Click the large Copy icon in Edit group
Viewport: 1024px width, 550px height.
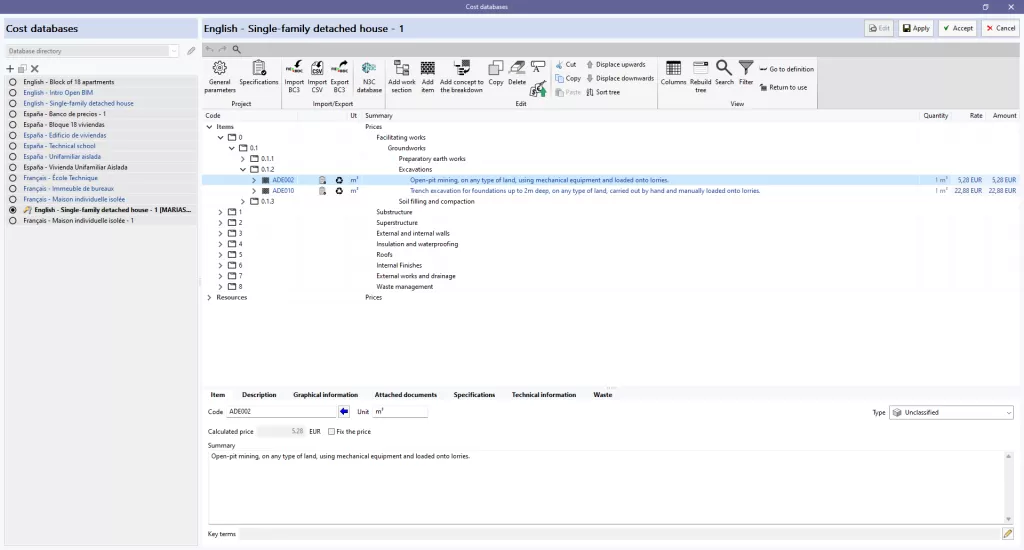click(496, 73)
